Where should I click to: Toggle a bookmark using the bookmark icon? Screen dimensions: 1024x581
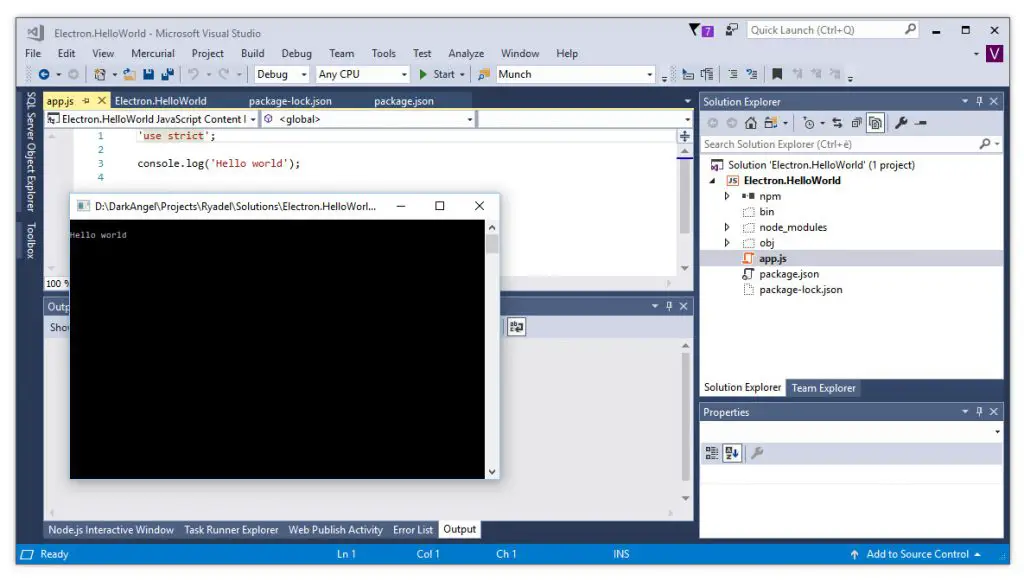(x=777, y=73)
